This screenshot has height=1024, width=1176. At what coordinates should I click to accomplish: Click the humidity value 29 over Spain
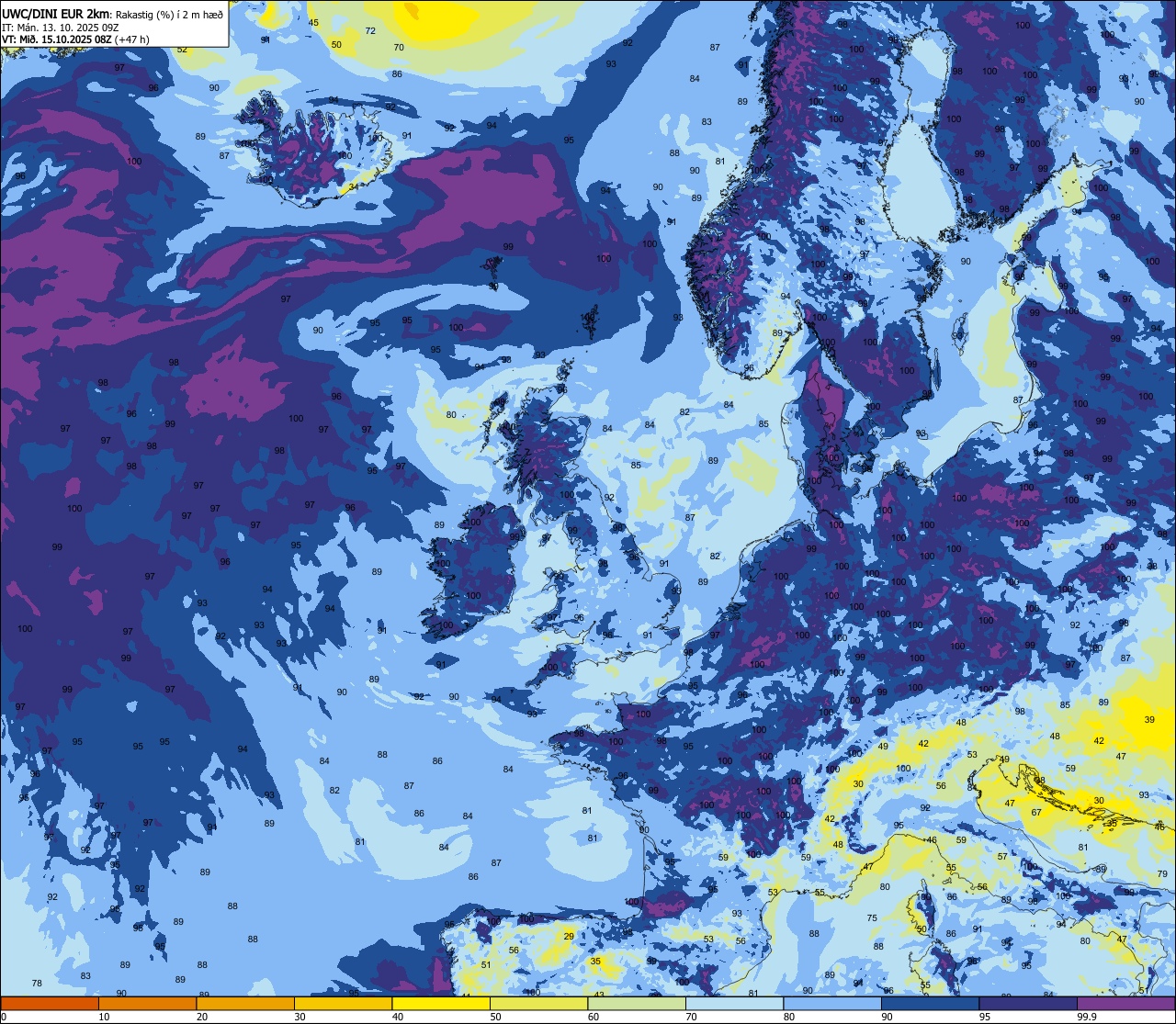pyautogui.click(x=569, y=937)
